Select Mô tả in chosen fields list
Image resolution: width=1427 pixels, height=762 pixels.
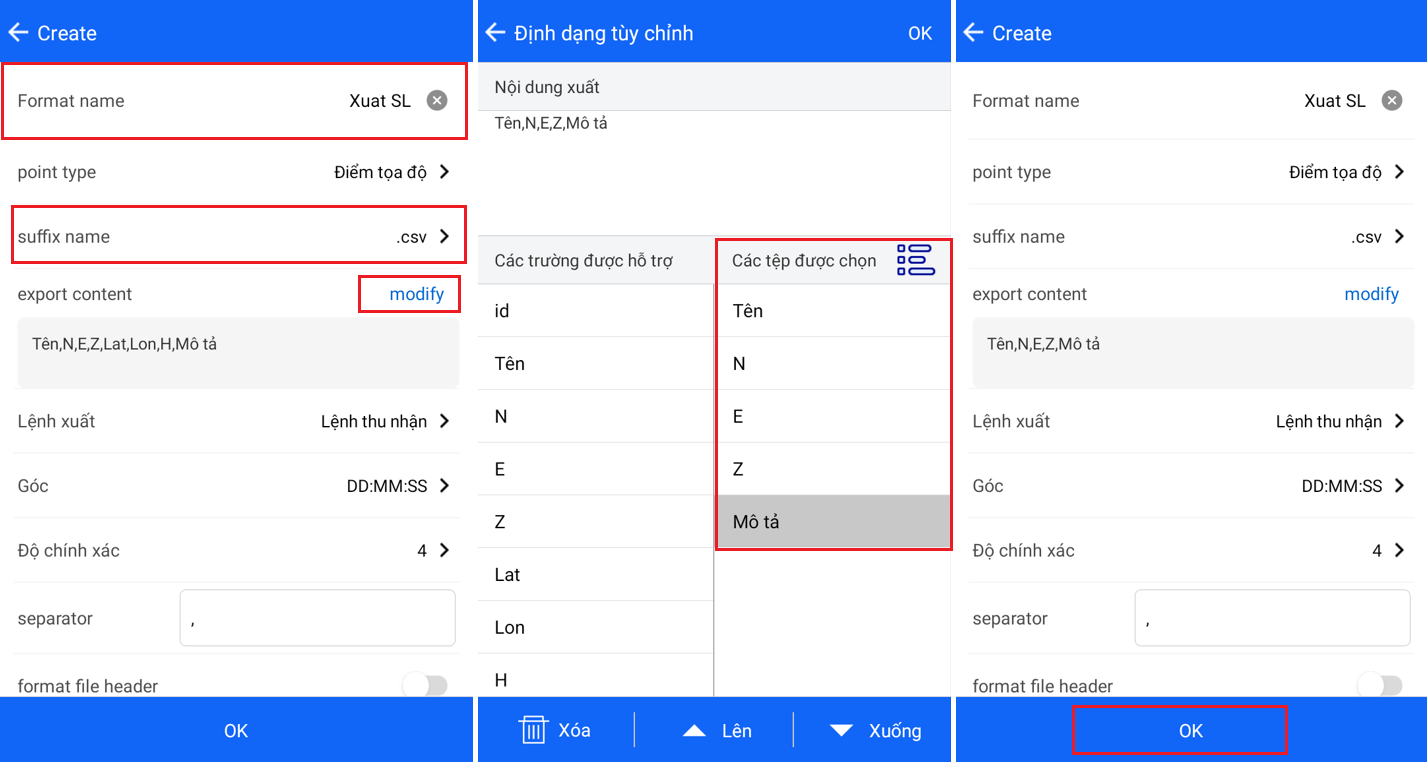[x=833, y=522]
